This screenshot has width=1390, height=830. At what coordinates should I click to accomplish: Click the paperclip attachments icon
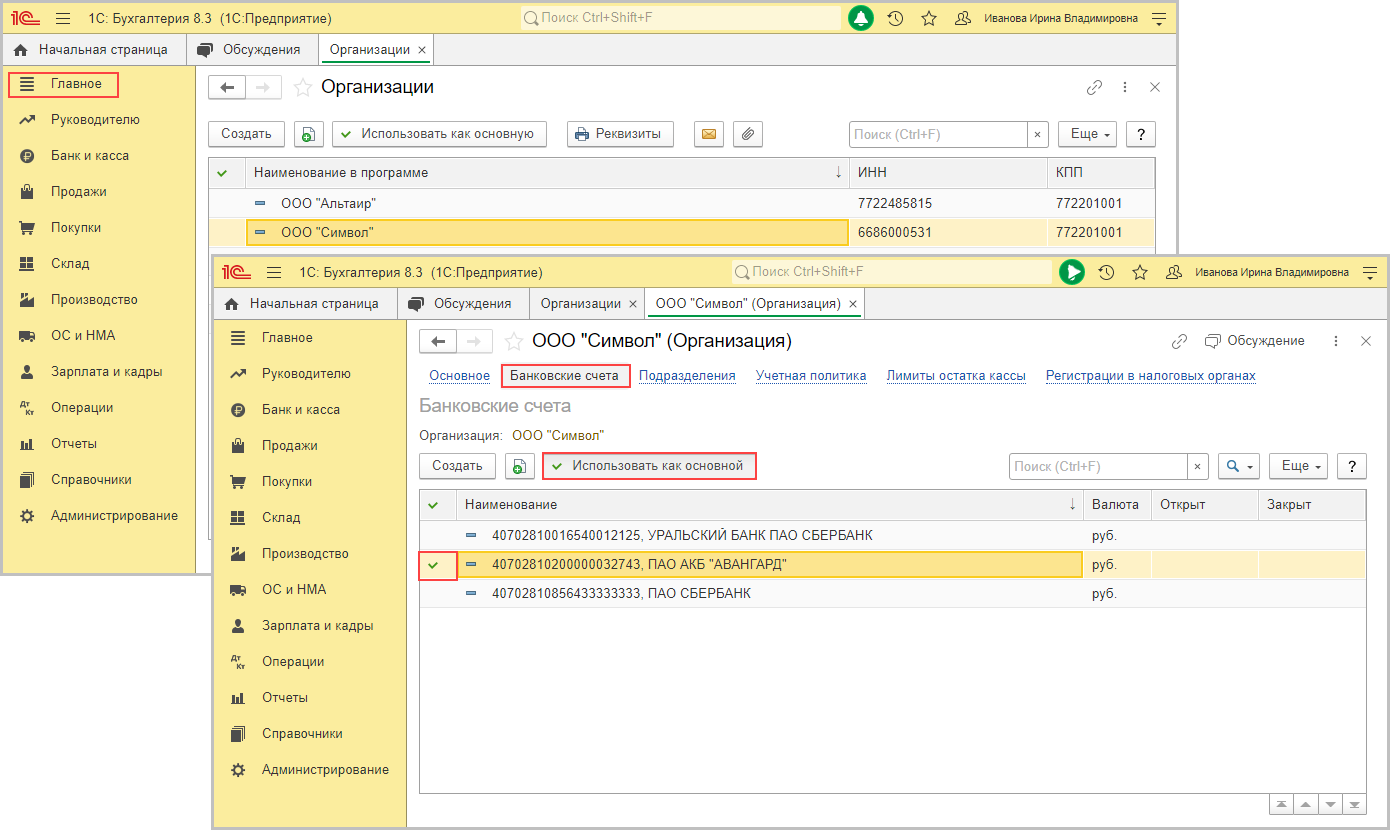(x=748, y=134)
